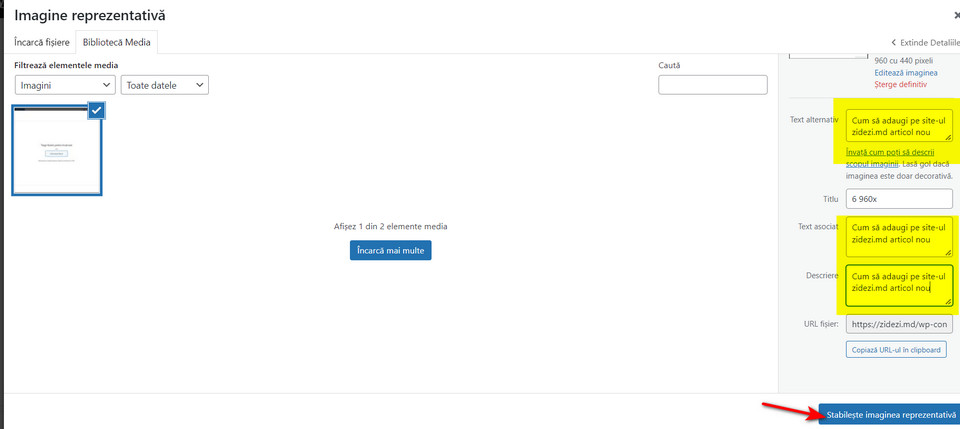This screenshot has height=429, width=960.
Task: Select the URL fișier field
Action: click(x=898, y=324)
